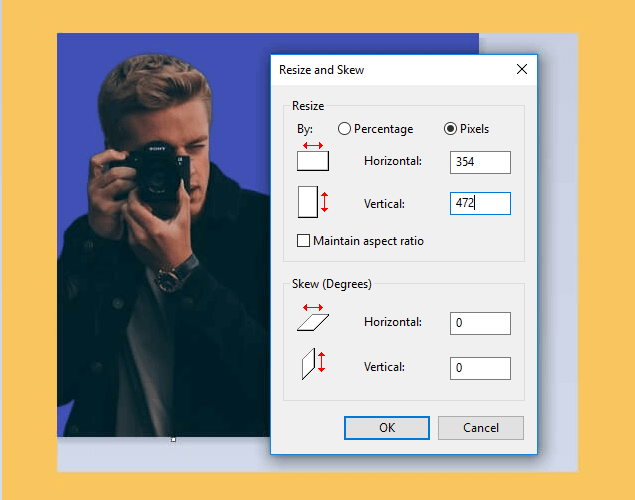This screenshot has width=635, height=500.
Task: Click the Resize and Skew title text
Action: [322, 70]
